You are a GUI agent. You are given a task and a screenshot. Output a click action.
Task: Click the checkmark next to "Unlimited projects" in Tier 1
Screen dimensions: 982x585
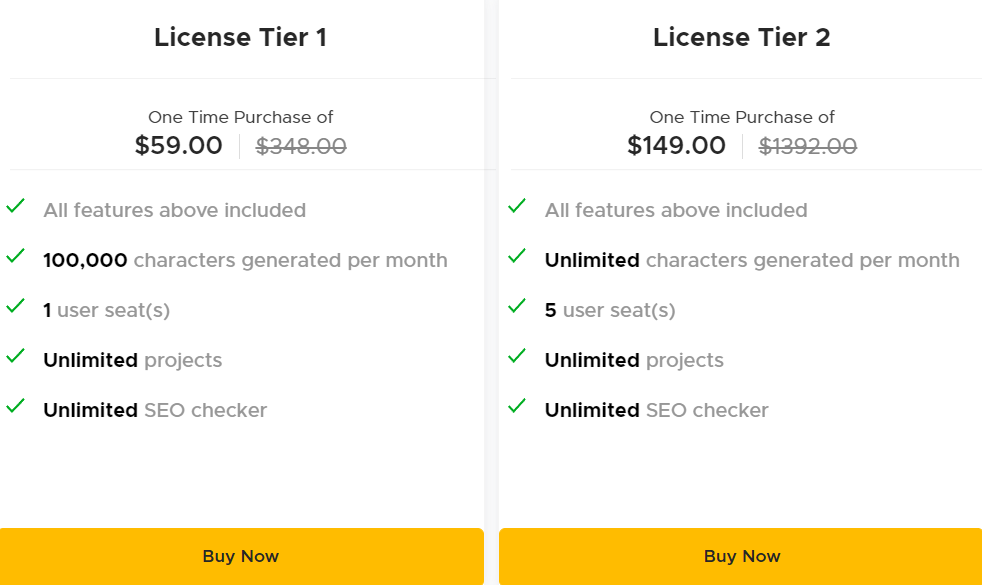(x=15, y=358)
